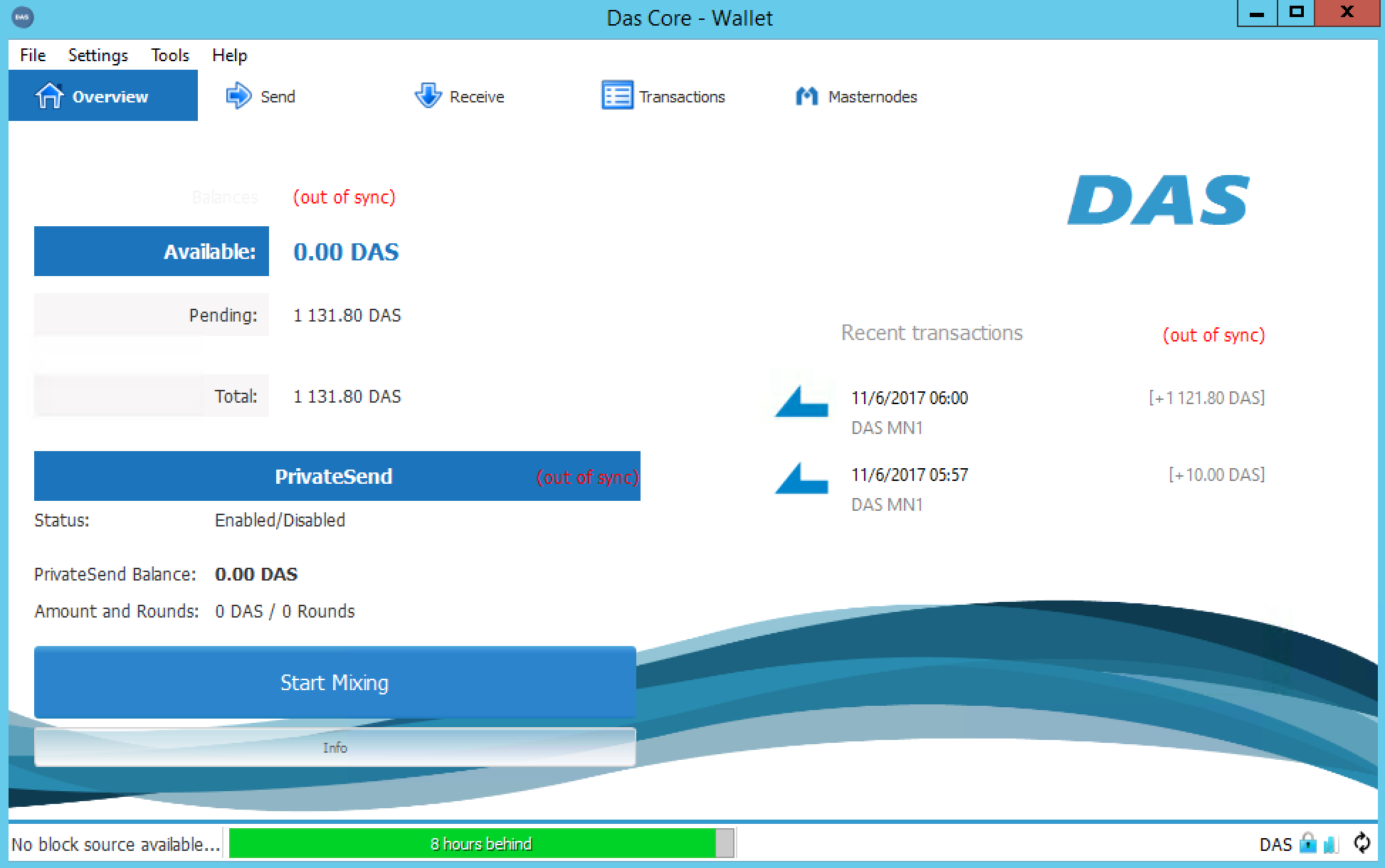This screenshot has height=868, width=1385.
Task: Click the Overview home icon
Action: coord(49,95)
